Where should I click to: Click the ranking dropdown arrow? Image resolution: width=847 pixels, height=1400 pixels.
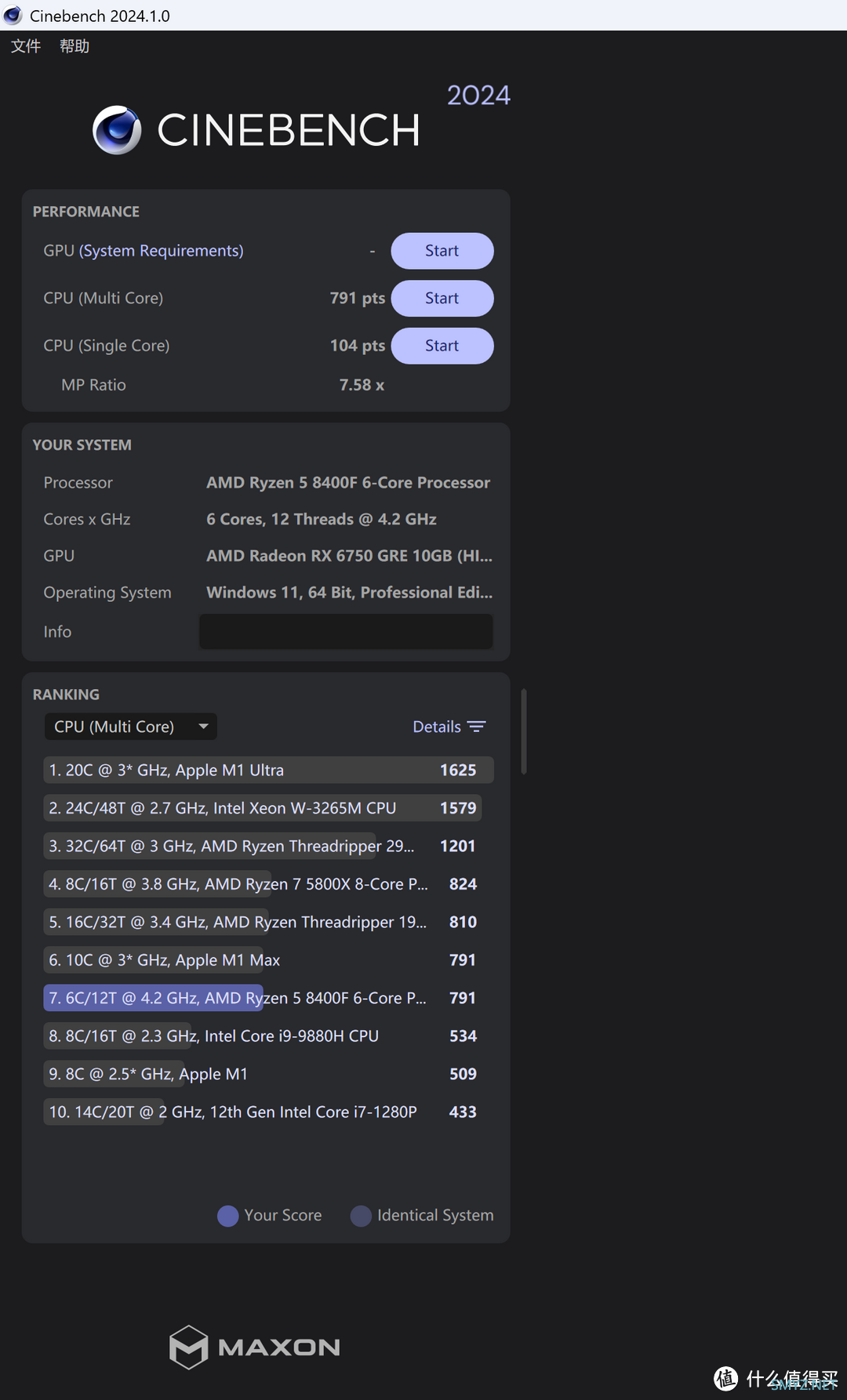tap(204, 727)
